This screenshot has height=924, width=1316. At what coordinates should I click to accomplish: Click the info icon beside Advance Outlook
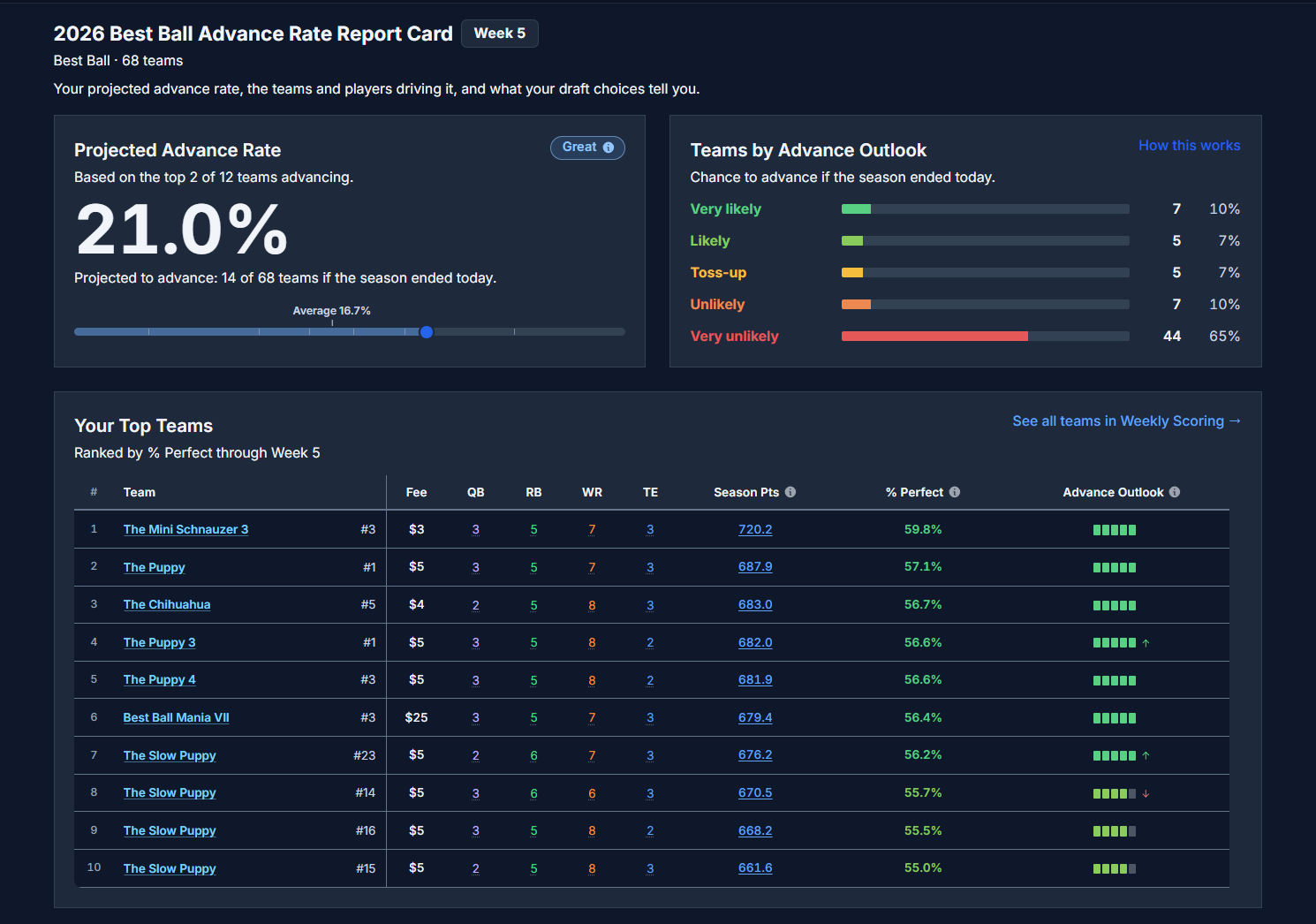[x=1175, y=492]
